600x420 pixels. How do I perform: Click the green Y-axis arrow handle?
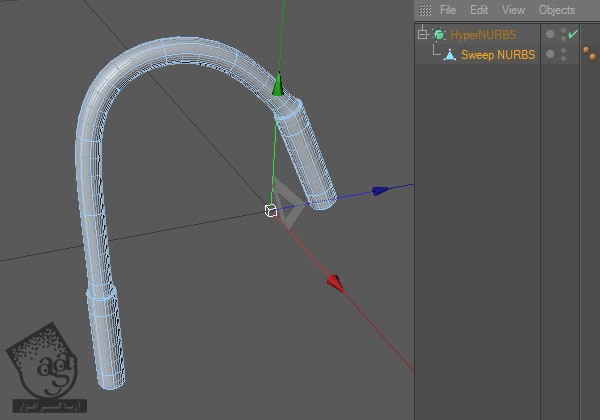click(278, 87)
